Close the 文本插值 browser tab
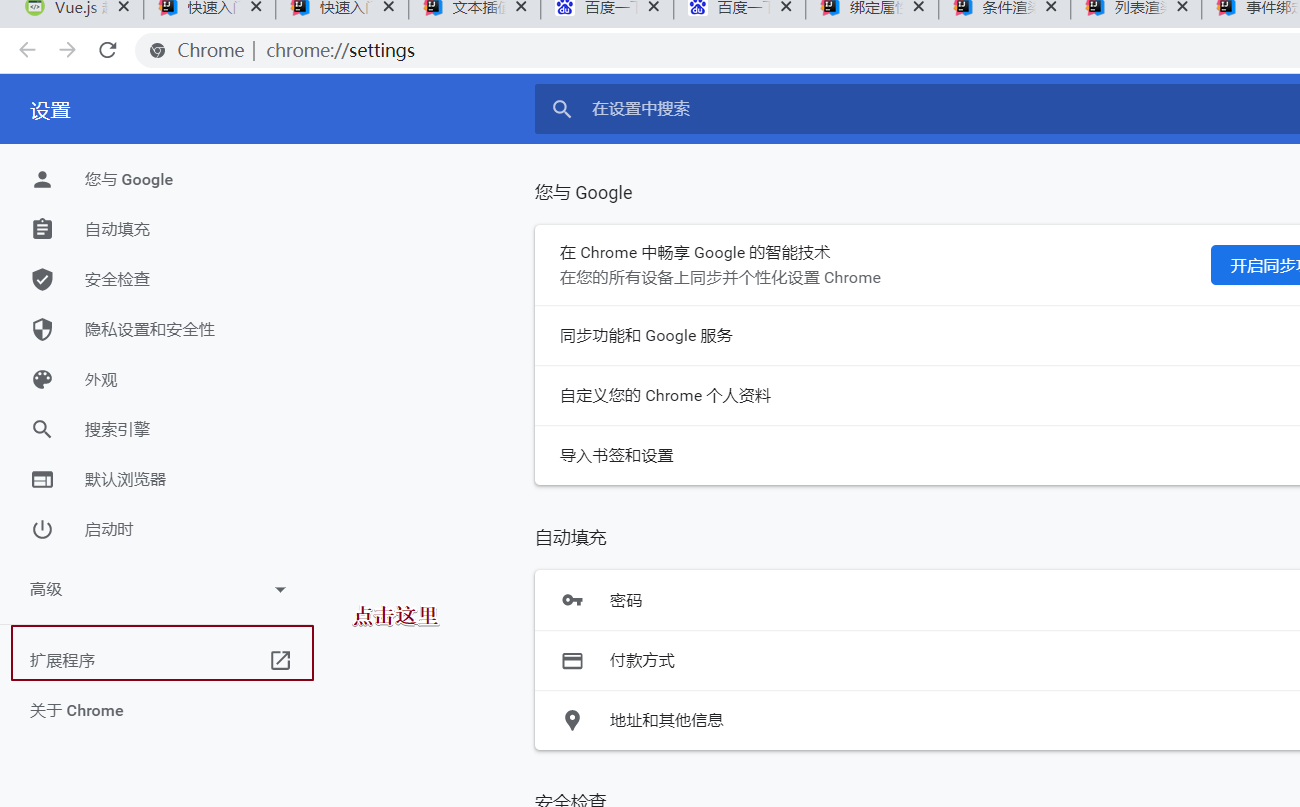This screenshot has height=807, width=1300. tap(521, 8)
